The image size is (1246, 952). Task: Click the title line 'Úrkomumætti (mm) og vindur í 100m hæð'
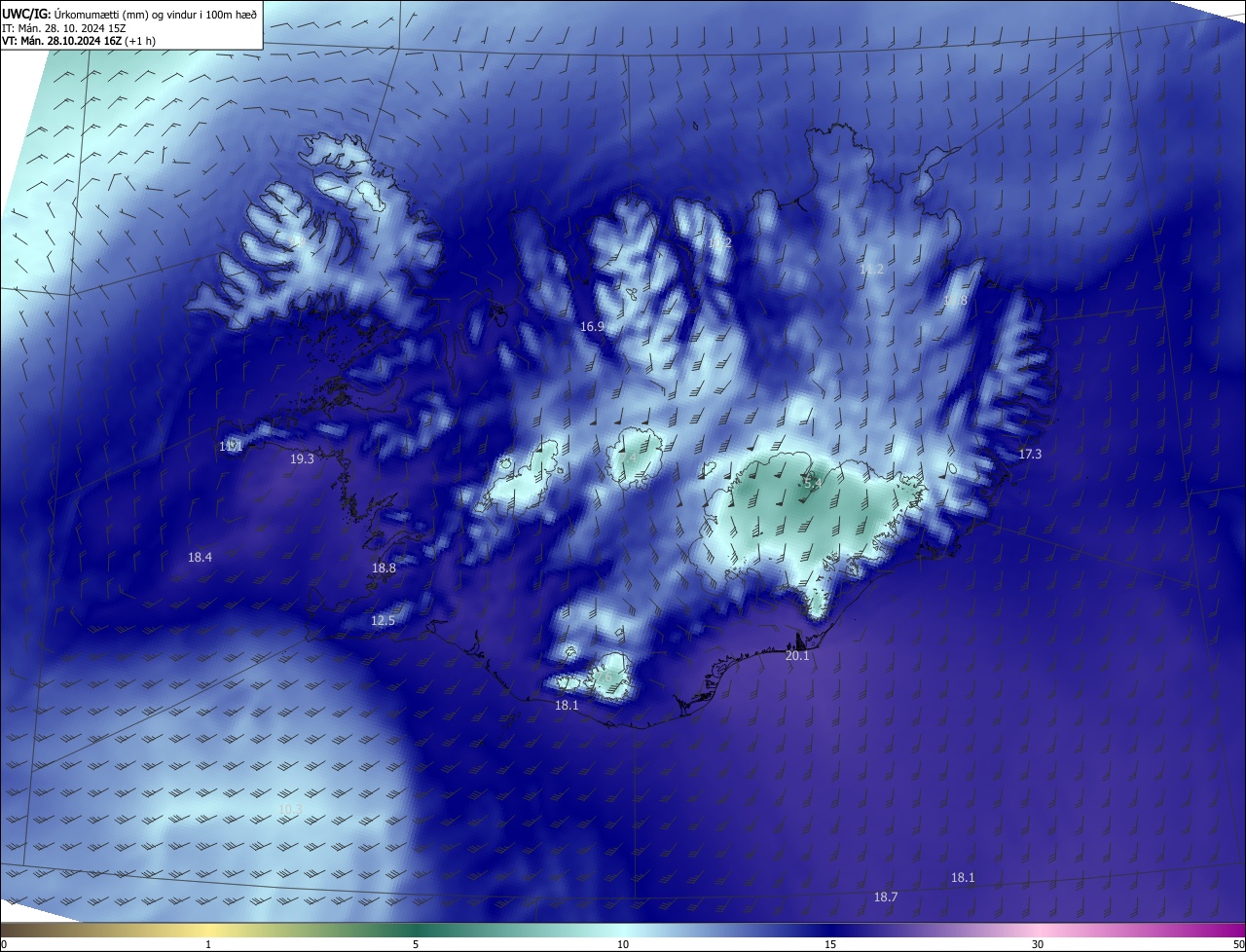pyautogui.click(x=155, y=13)
